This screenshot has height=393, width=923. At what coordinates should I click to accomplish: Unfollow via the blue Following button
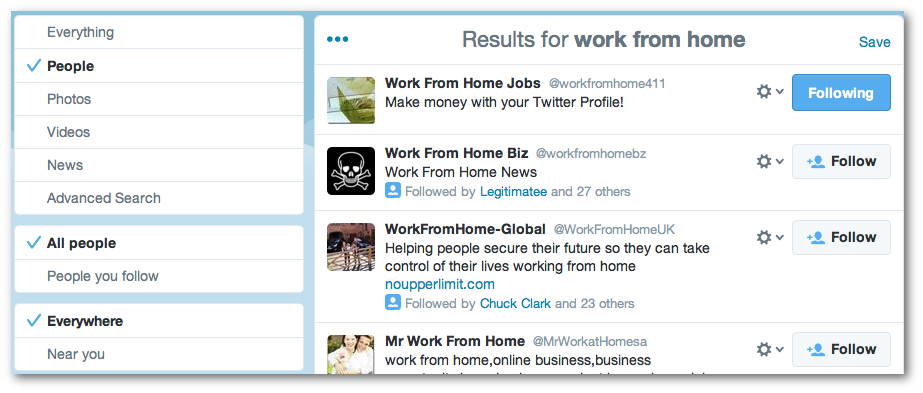point(841,92)
